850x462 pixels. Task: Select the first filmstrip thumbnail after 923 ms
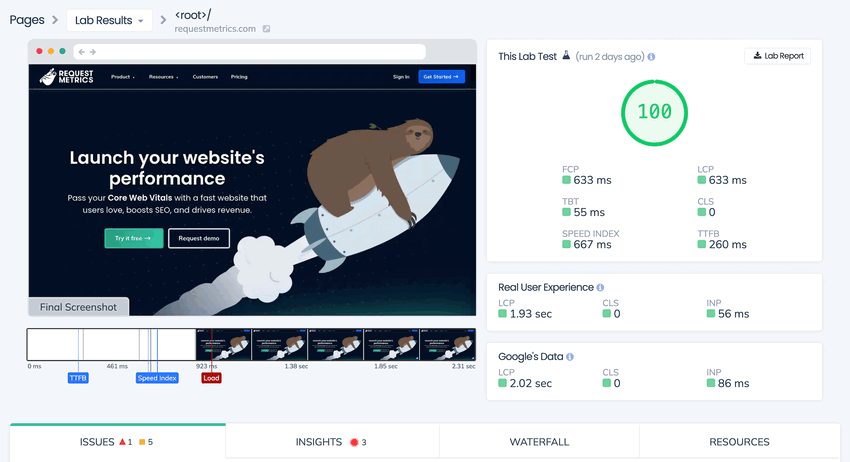tap(224, 344)
